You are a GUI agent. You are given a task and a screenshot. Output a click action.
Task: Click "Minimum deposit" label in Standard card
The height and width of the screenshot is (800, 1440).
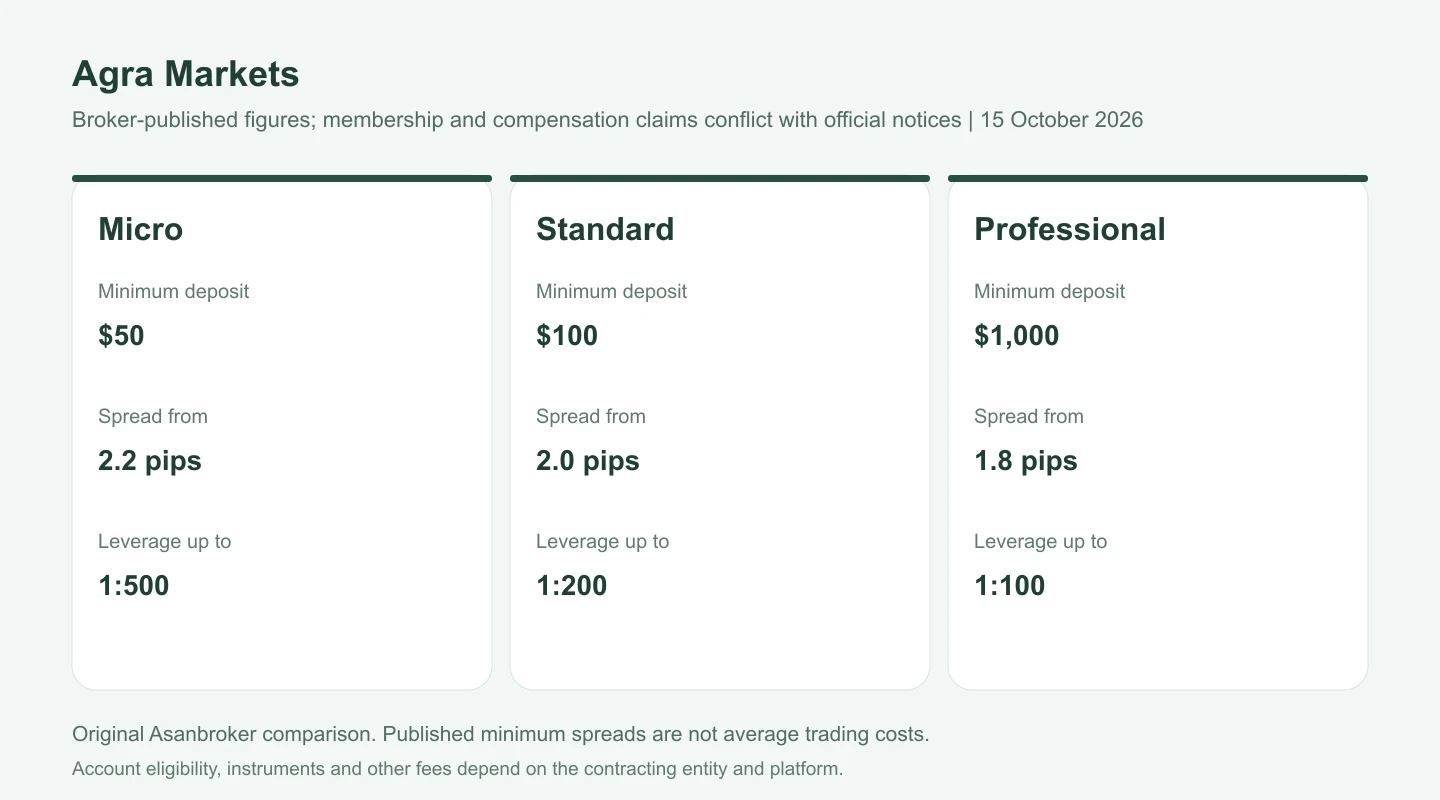[x=612, y=292]
